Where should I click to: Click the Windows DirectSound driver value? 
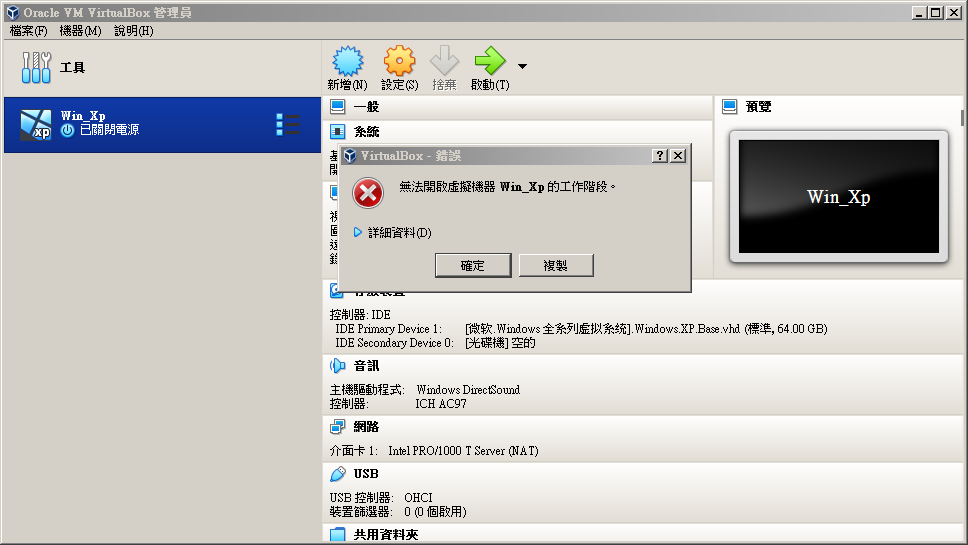pyautogui.click(x=468, y=390)
